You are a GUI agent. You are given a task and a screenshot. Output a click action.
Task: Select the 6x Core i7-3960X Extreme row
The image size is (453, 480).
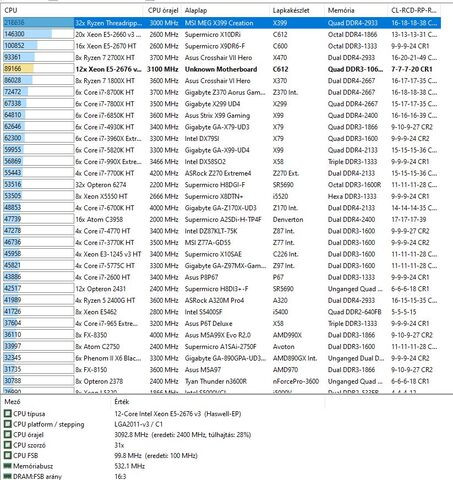coord(222,138)
